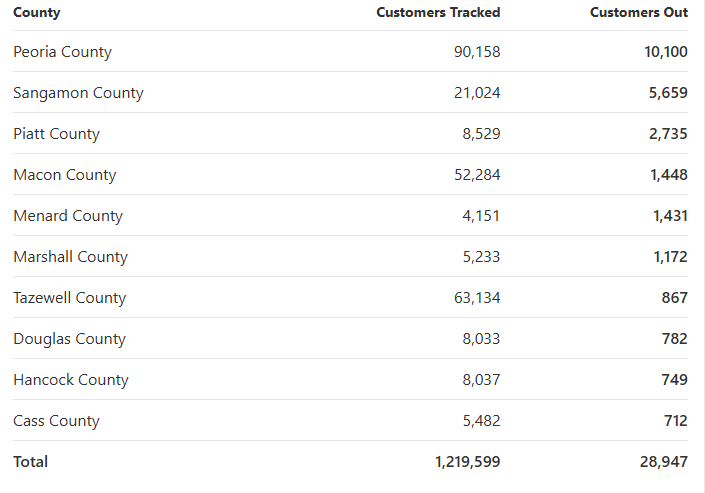This screenshot has height=493, width=705.
Task: Click the County column header
Action: 36,13
